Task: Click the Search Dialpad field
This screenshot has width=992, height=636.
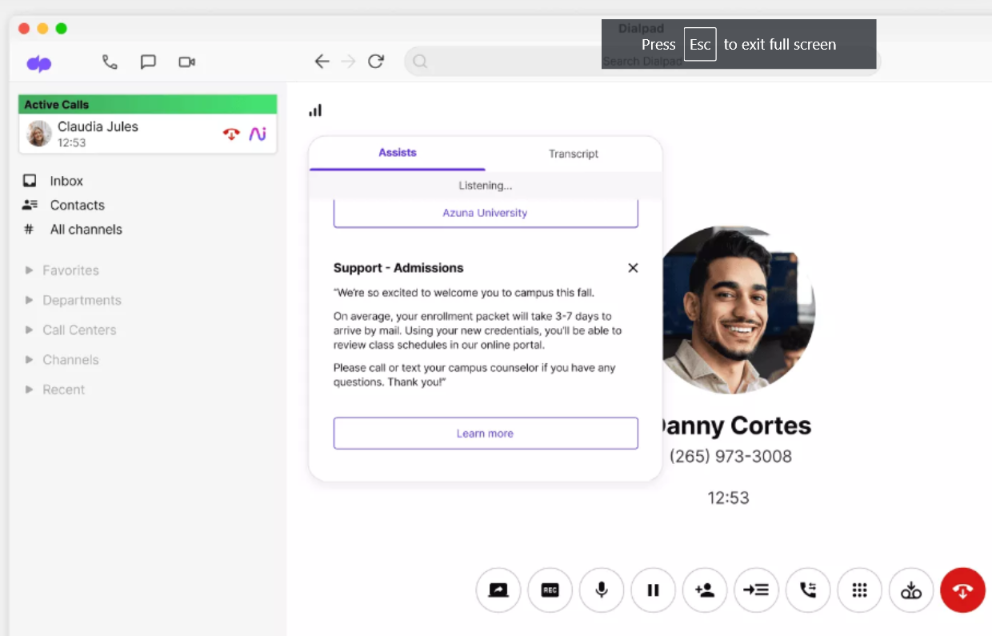Action: click(642, 61)
